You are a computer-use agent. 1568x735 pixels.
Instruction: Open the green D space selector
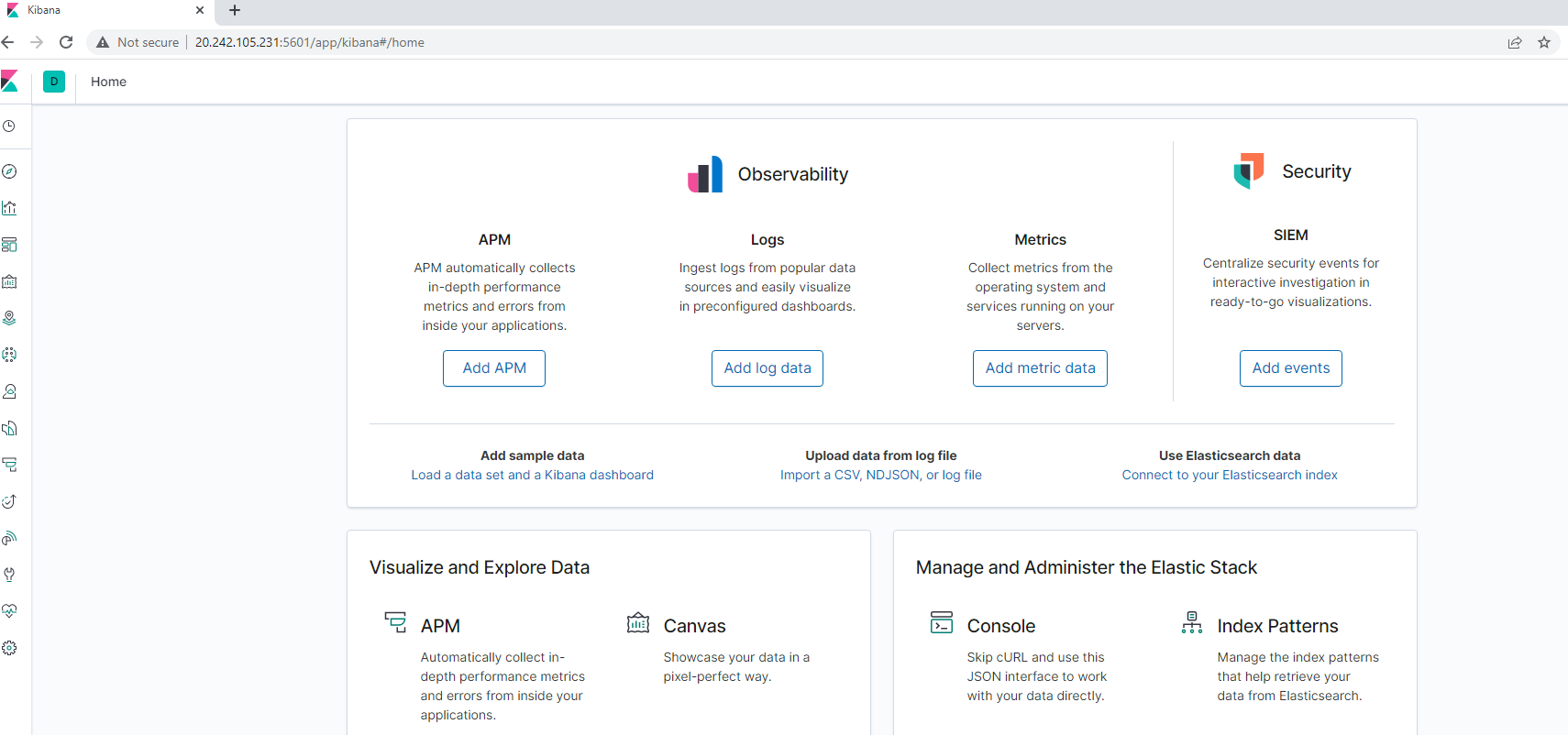tap(54, 82)
